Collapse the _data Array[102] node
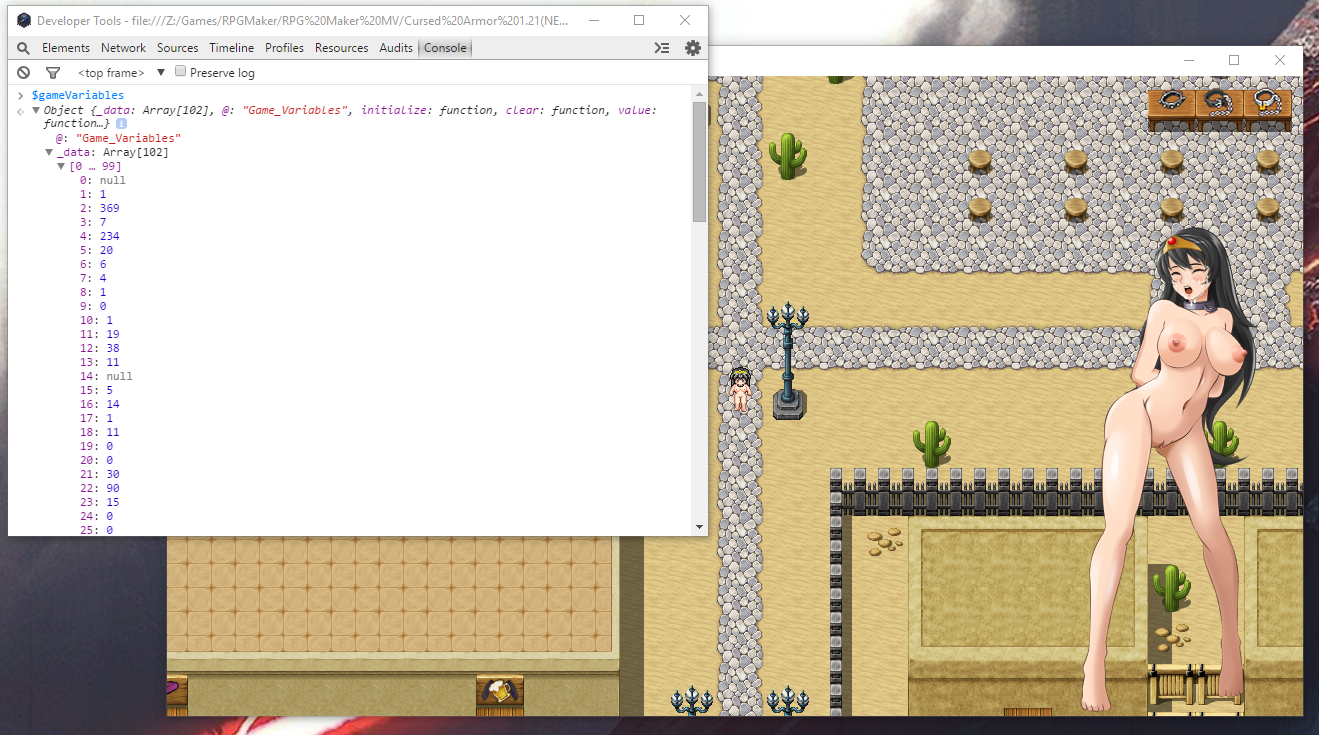Image resolution: width=1319 pixels, height=735 pixels. pyautogui.click(x=49, y=152)
